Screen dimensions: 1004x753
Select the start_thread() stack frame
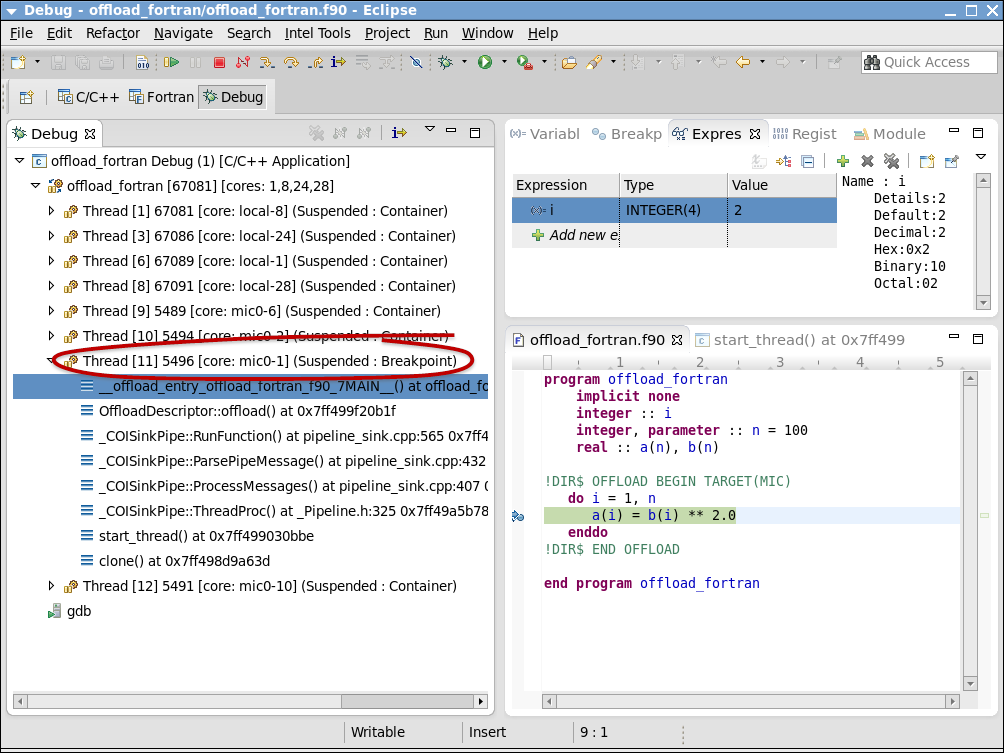pyautogui.click(x=206, y=536)
